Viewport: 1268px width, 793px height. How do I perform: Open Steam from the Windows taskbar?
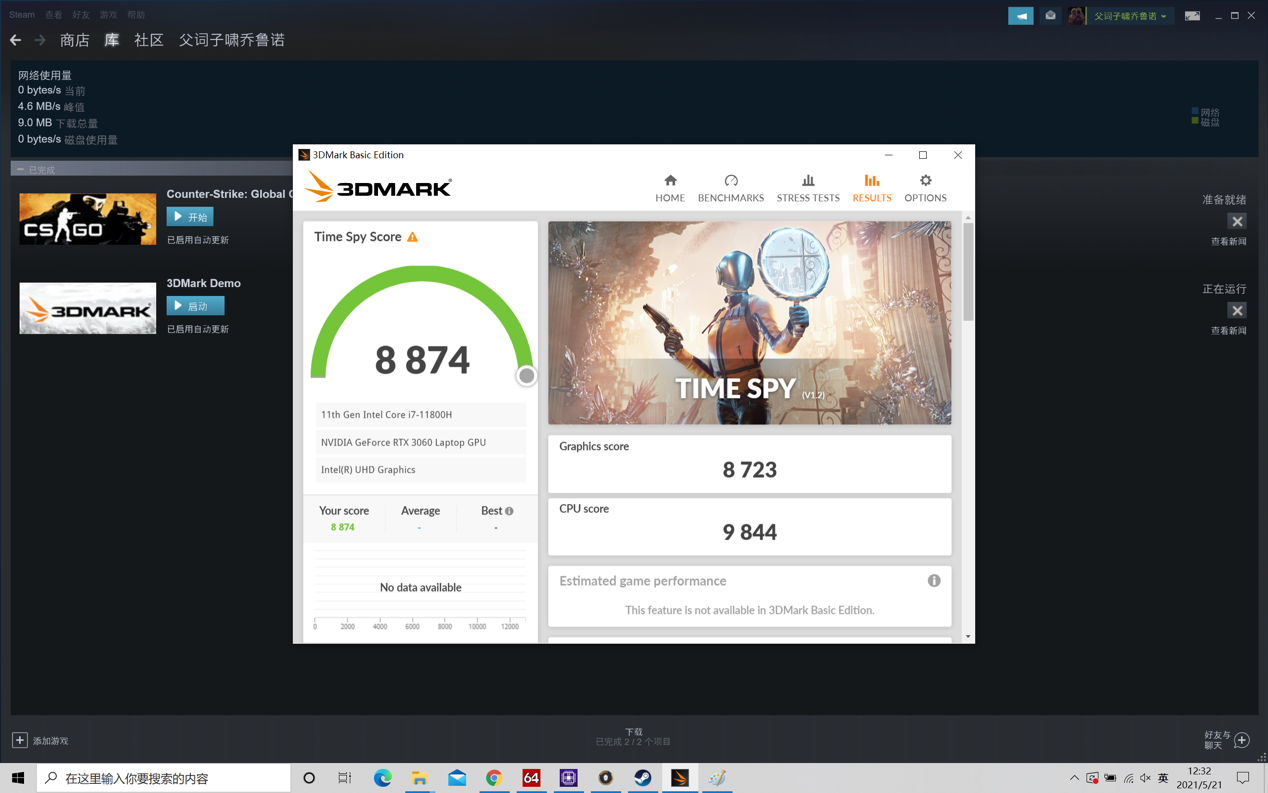tap(642, 778)
